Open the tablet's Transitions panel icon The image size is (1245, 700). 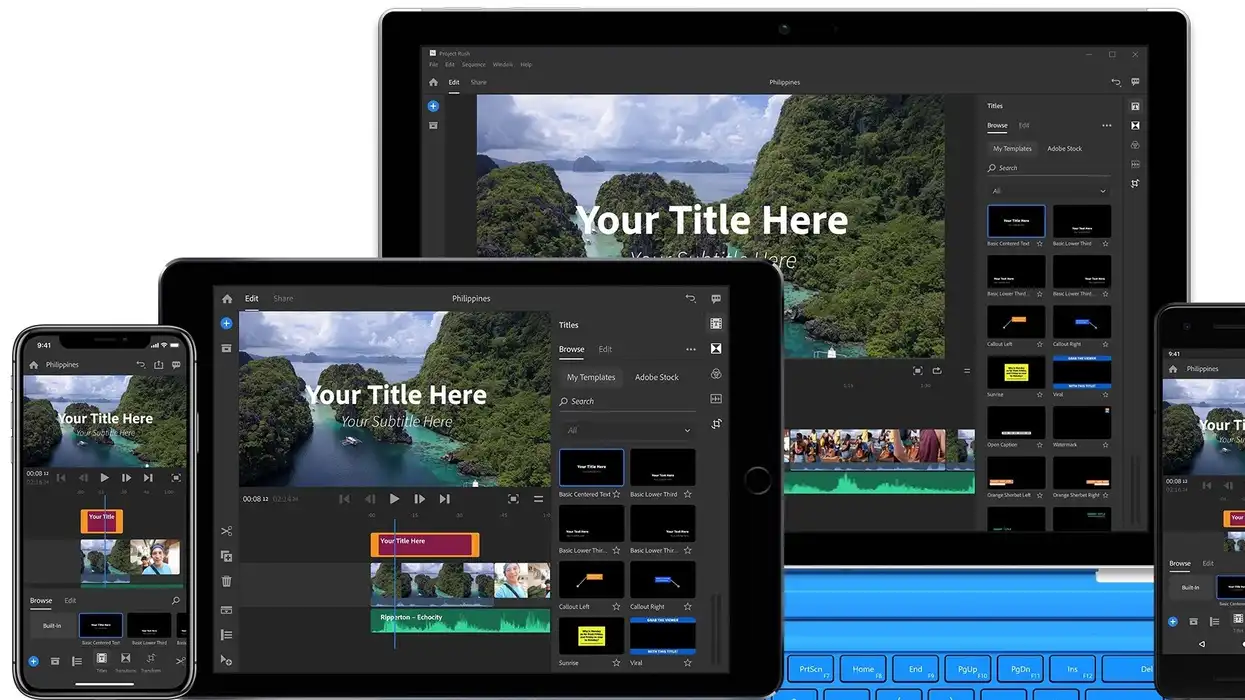coord(716,348)
